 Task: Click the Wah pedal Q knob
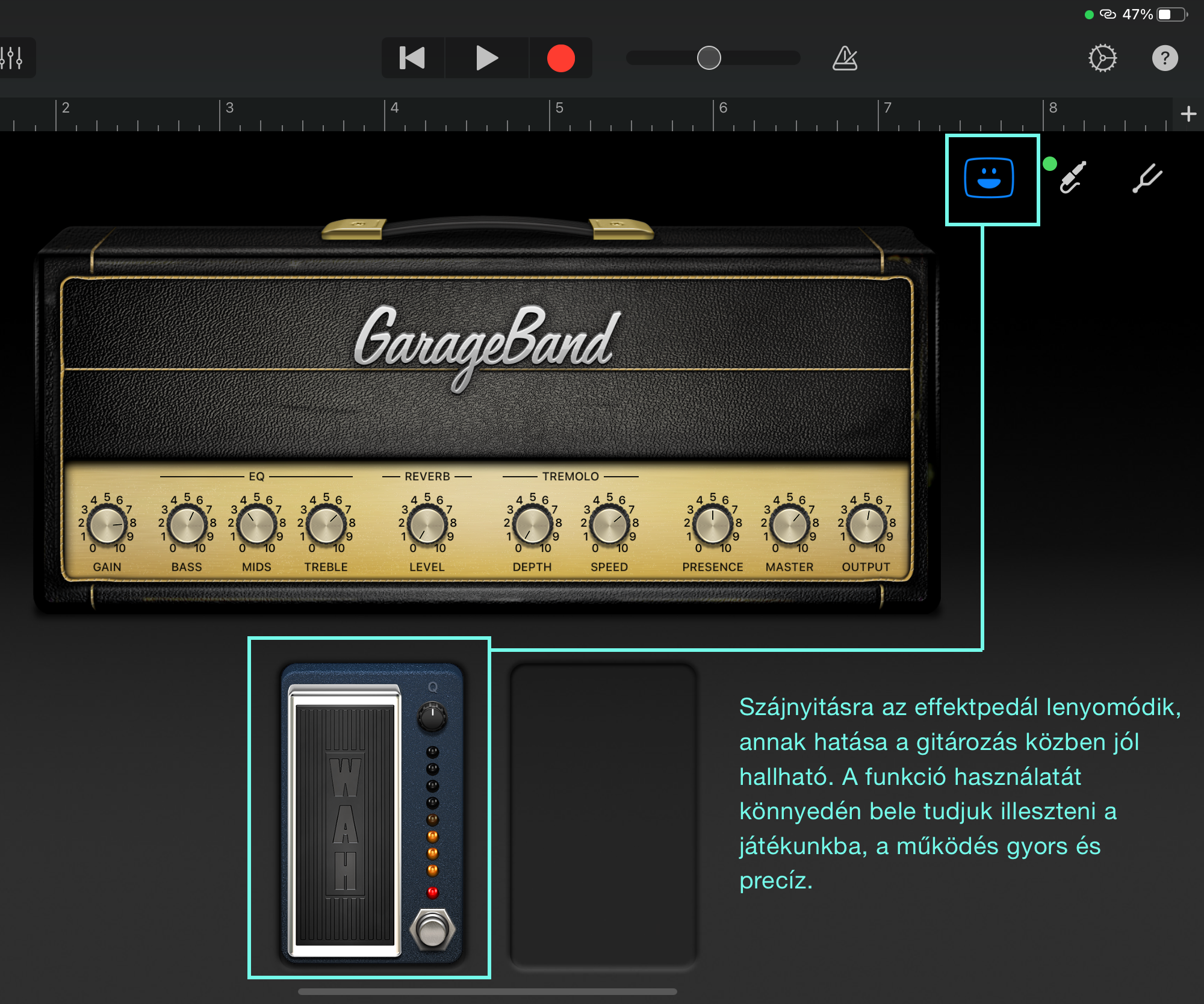click(x=432, y=716)
